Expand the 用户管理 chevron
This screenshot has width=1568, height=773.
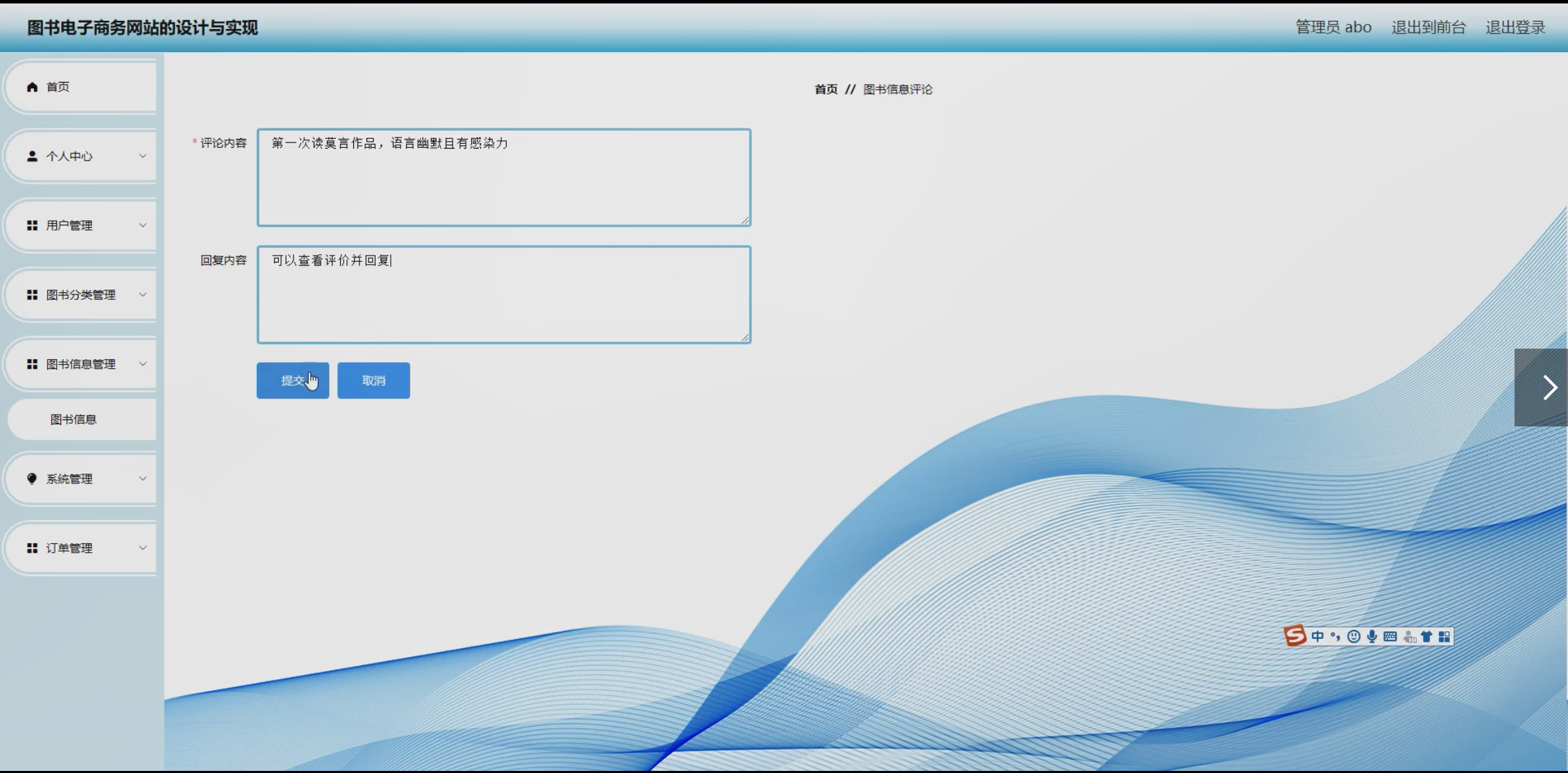click(142, 226)
